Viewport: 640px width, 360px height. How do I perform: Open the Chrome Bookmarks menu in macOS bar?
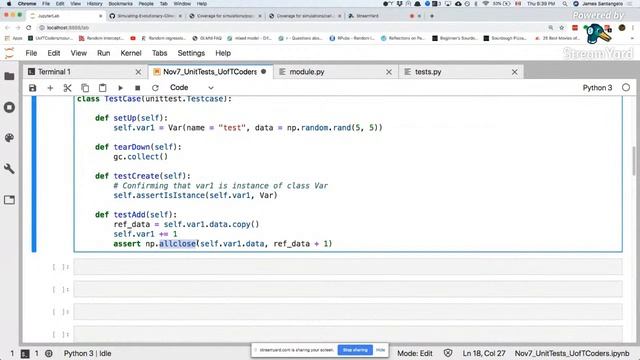(x=120, y=4)
